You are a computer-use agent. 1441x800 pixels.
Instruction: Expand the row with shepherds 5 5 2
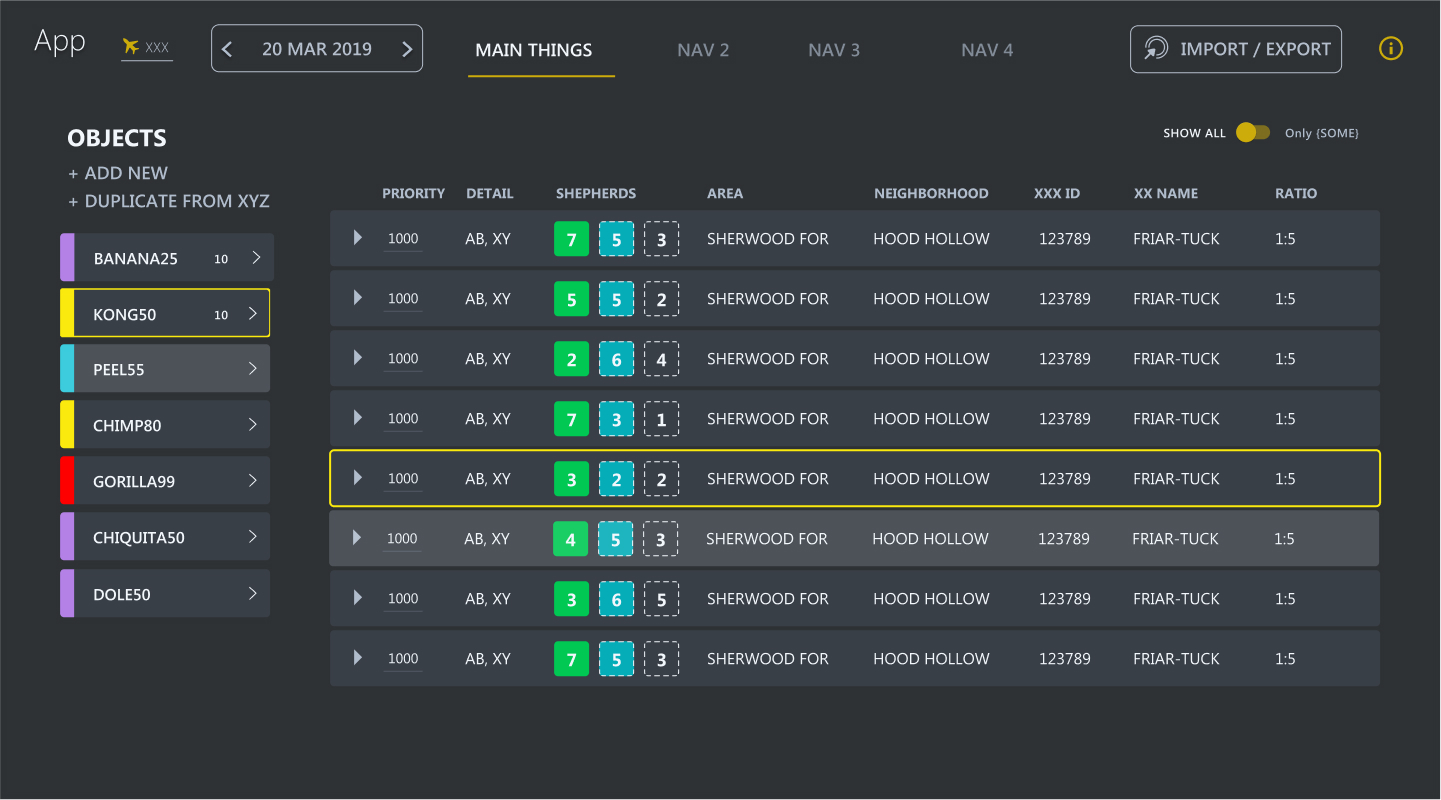(358, 298)
